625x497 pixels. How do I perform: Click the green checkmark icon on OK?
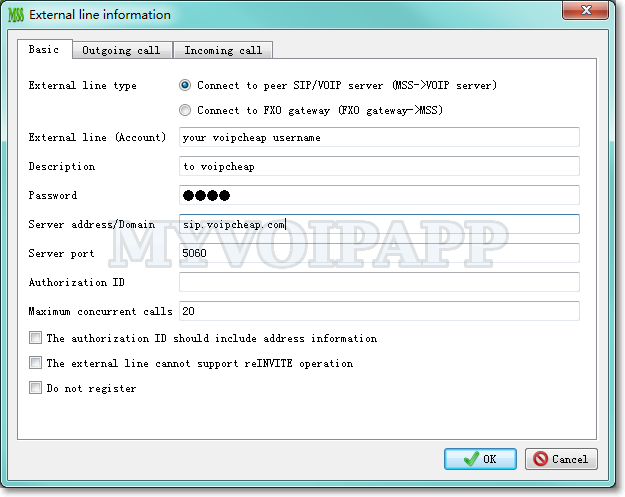tap(472, 459)
